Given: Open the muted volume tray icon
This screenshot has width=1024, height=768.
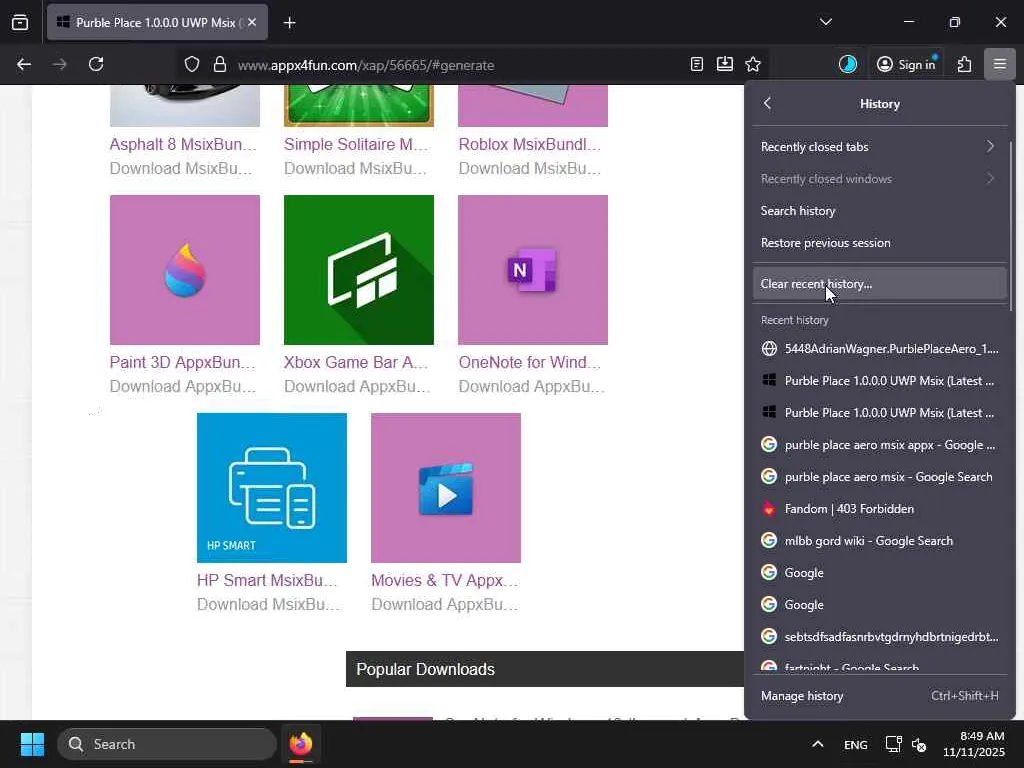Looking at the screenshot, I should (919, 744).
